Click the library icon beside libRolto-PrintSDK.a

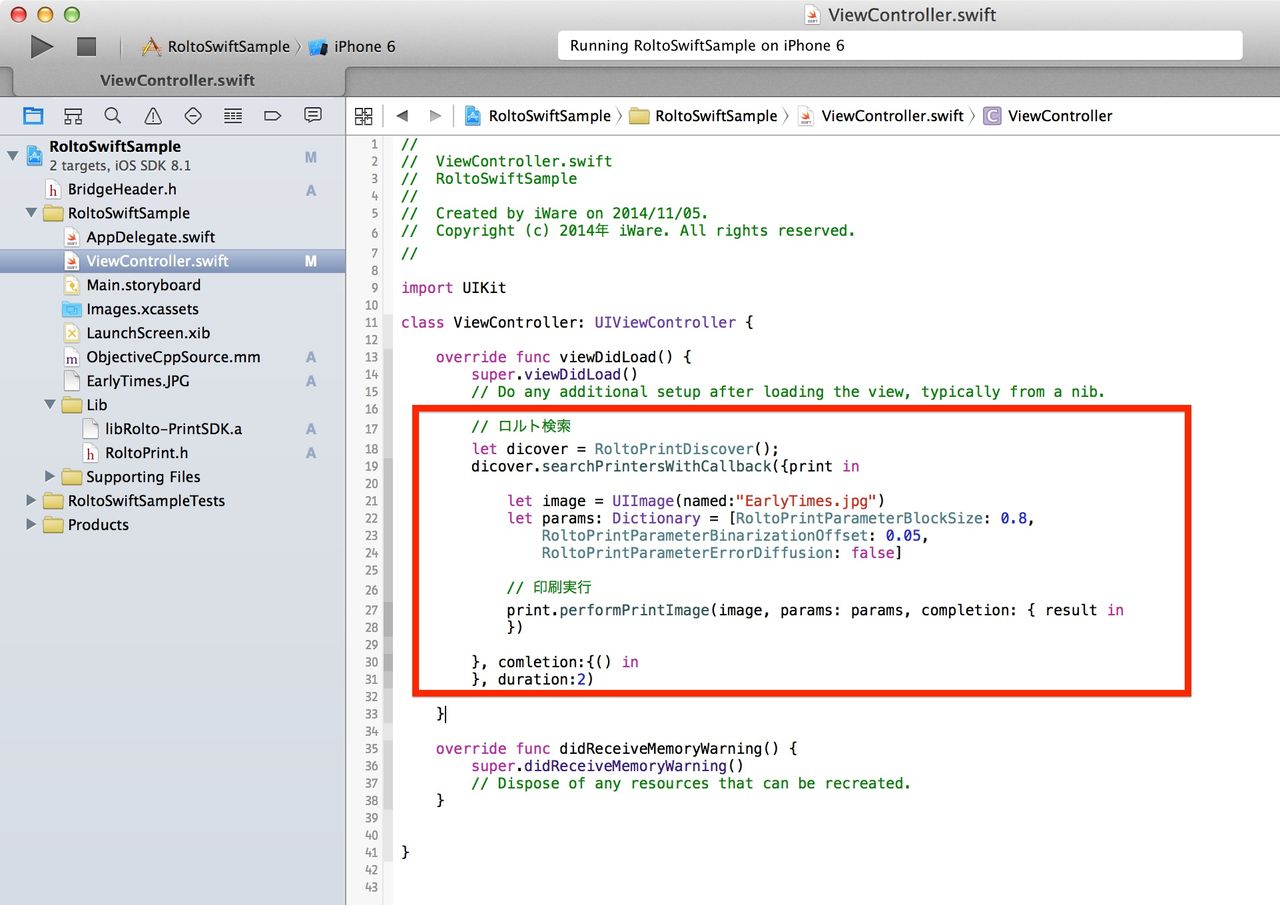(x=90, y=429)
